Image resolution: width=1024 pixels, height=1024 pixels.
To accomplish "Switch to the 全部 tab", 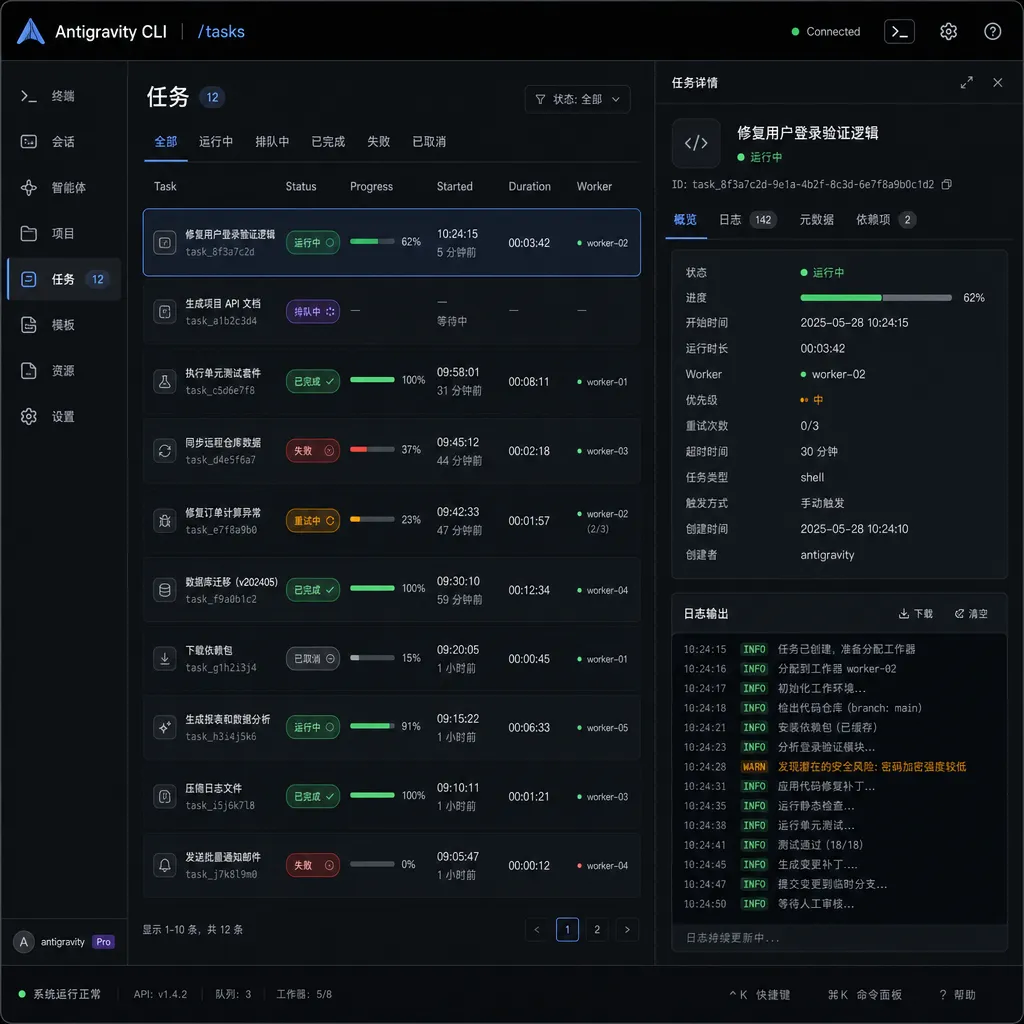I will (166, 142).
